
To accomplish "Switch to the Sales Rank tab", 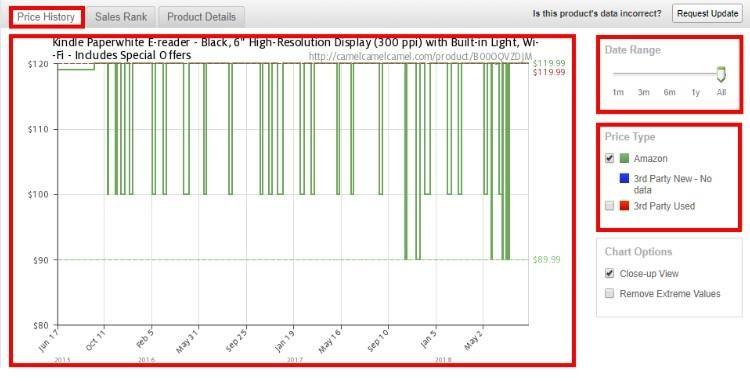I will tap(121, 17).
